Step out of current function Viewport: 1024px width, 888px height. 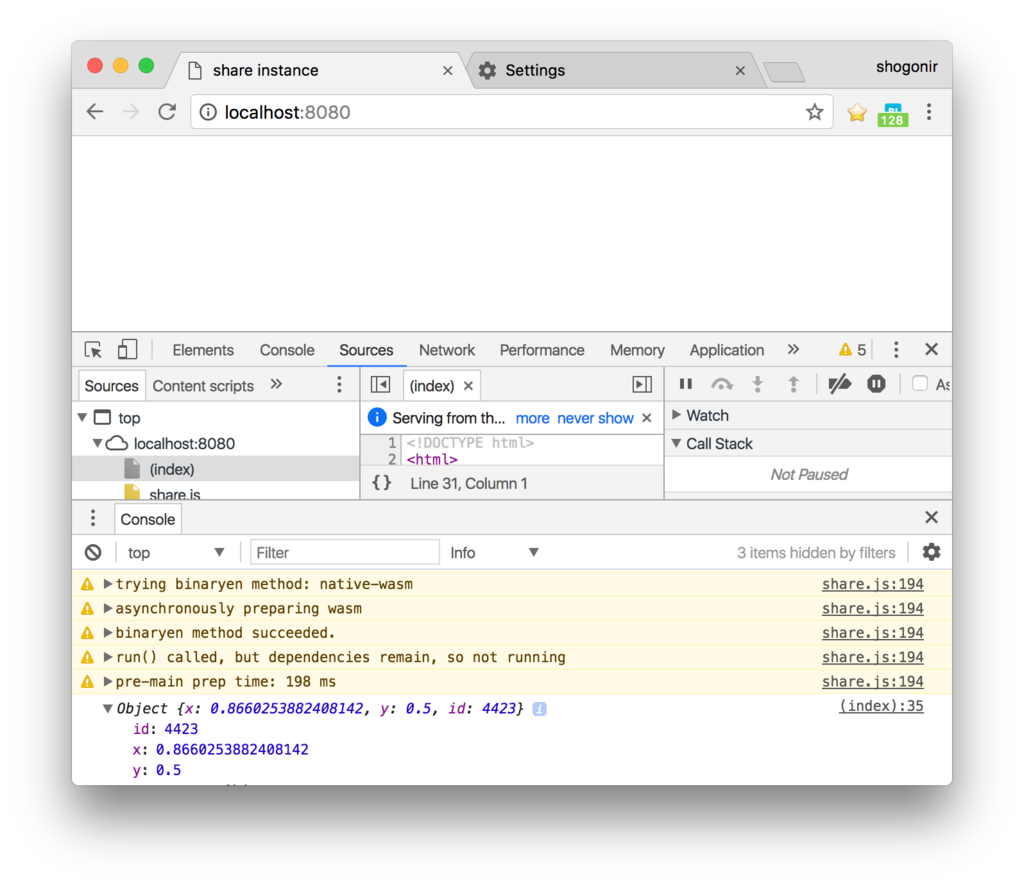[x=793, y=384]
